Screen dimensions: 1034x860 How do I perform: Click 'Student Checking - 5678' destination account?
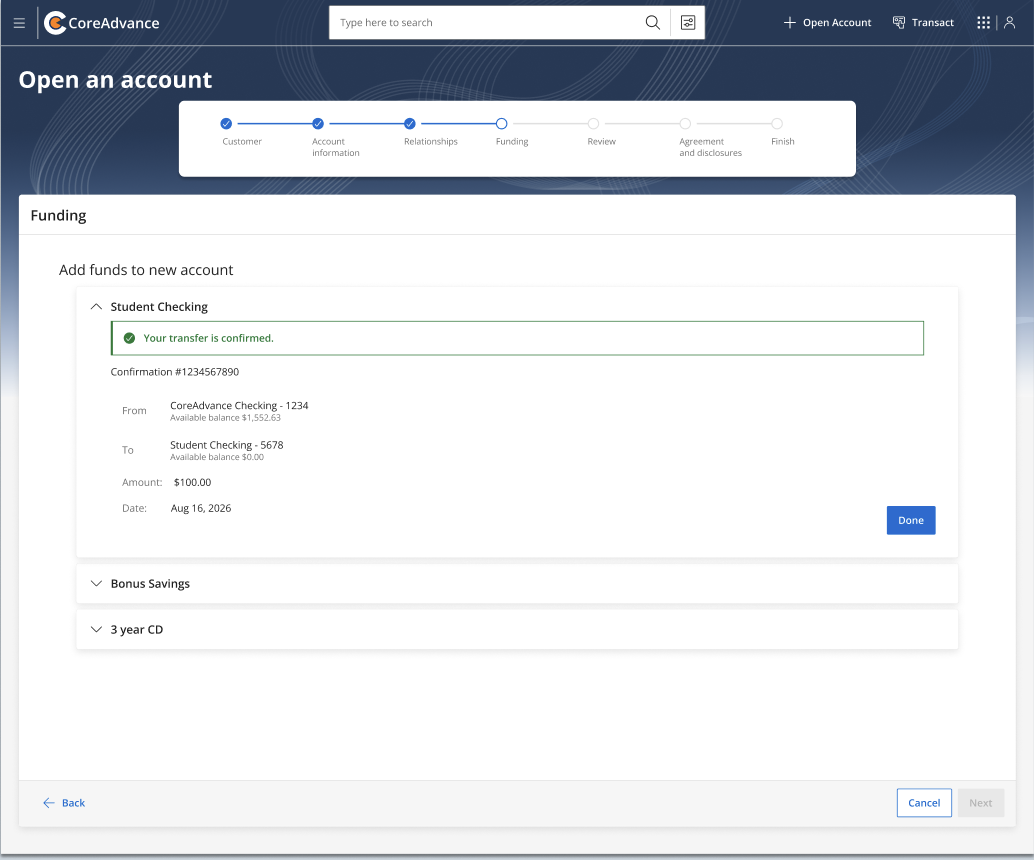(227, 445)
